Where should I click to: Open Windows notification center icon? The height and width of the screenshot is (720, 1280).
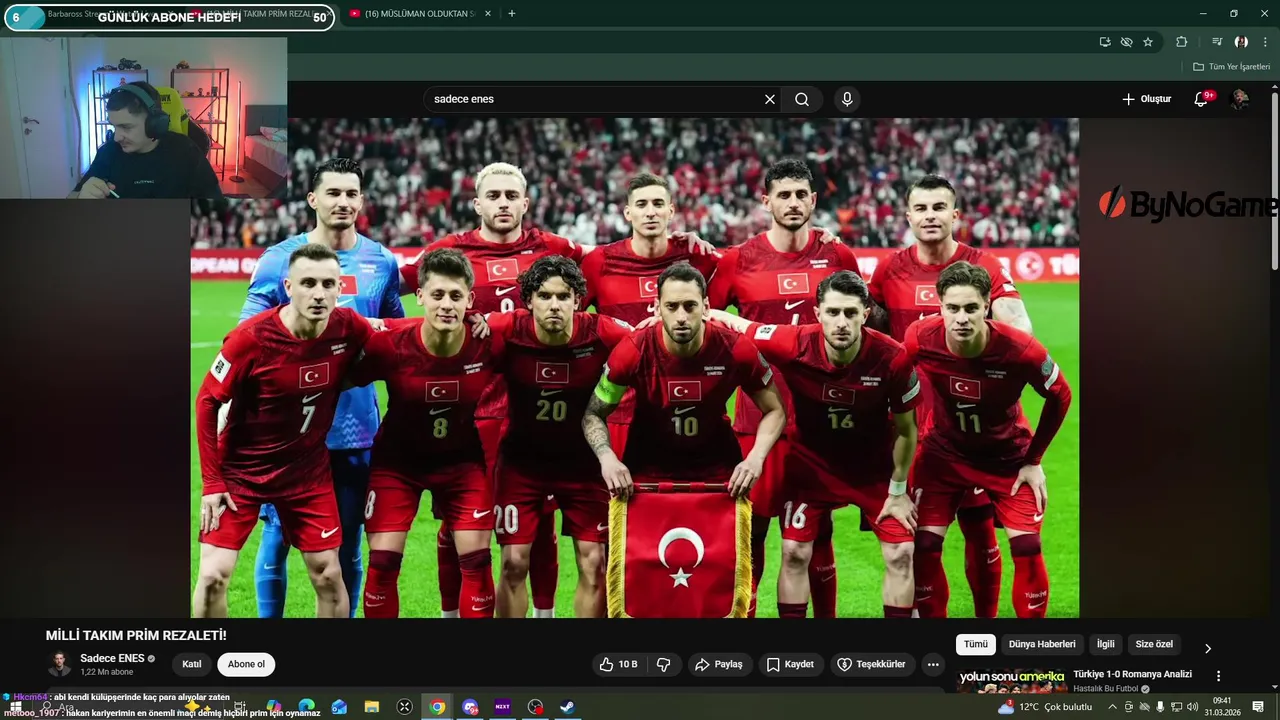(x=1258, y=707)
